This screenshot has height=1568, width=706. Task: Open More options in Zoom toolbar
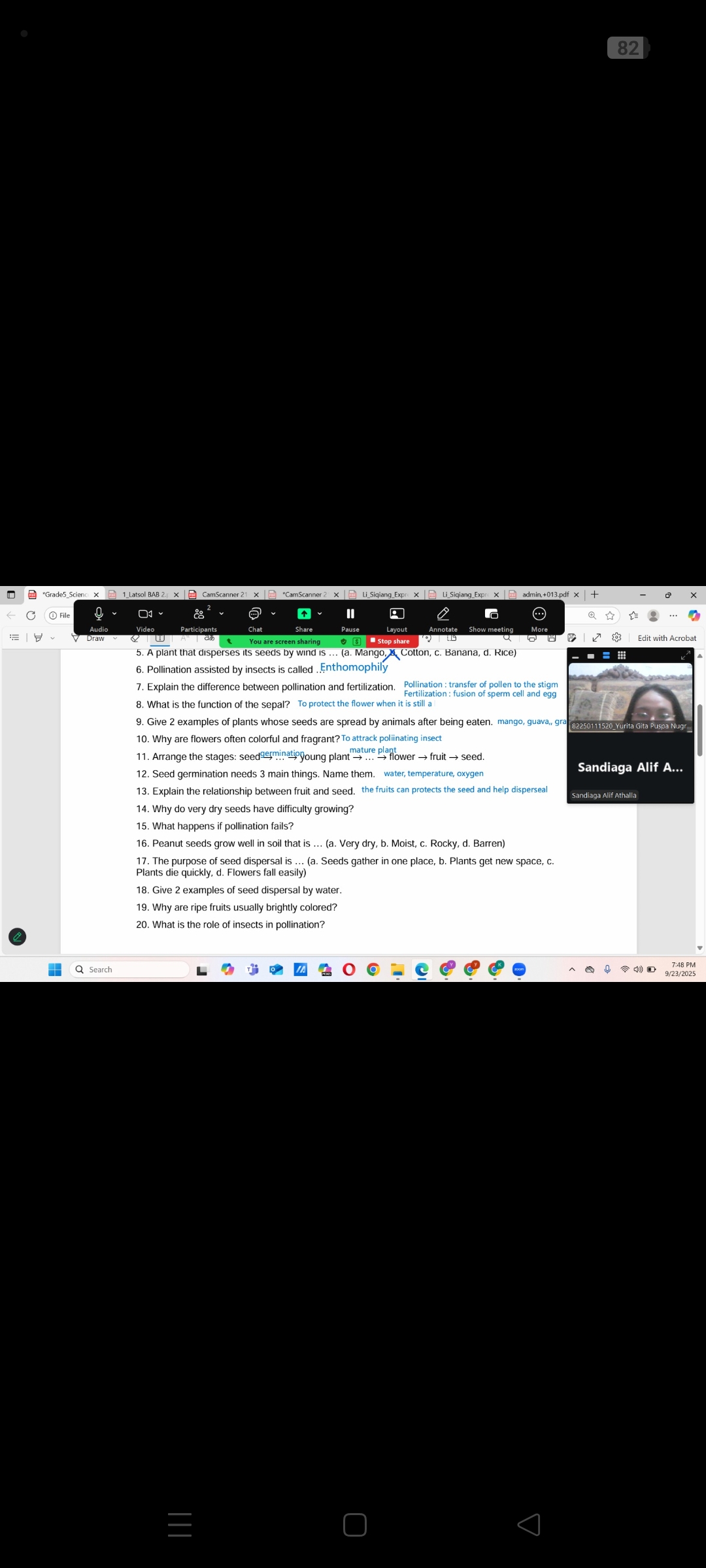[539, 614]
